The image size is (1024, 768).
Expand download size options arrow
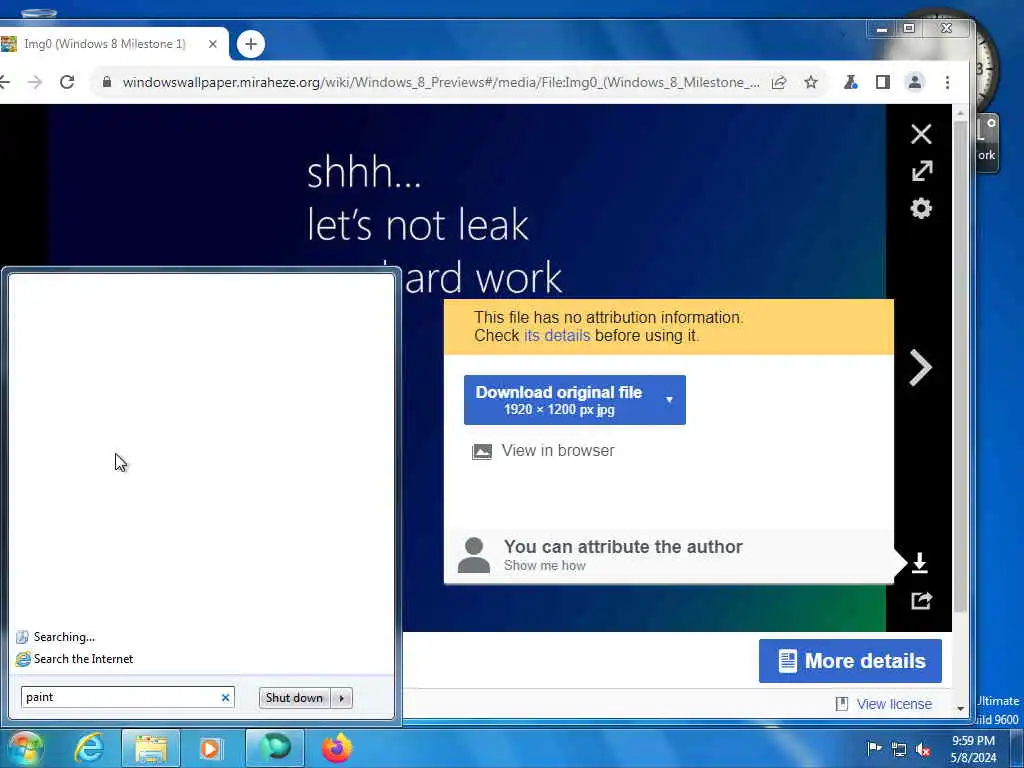(669, 400)
